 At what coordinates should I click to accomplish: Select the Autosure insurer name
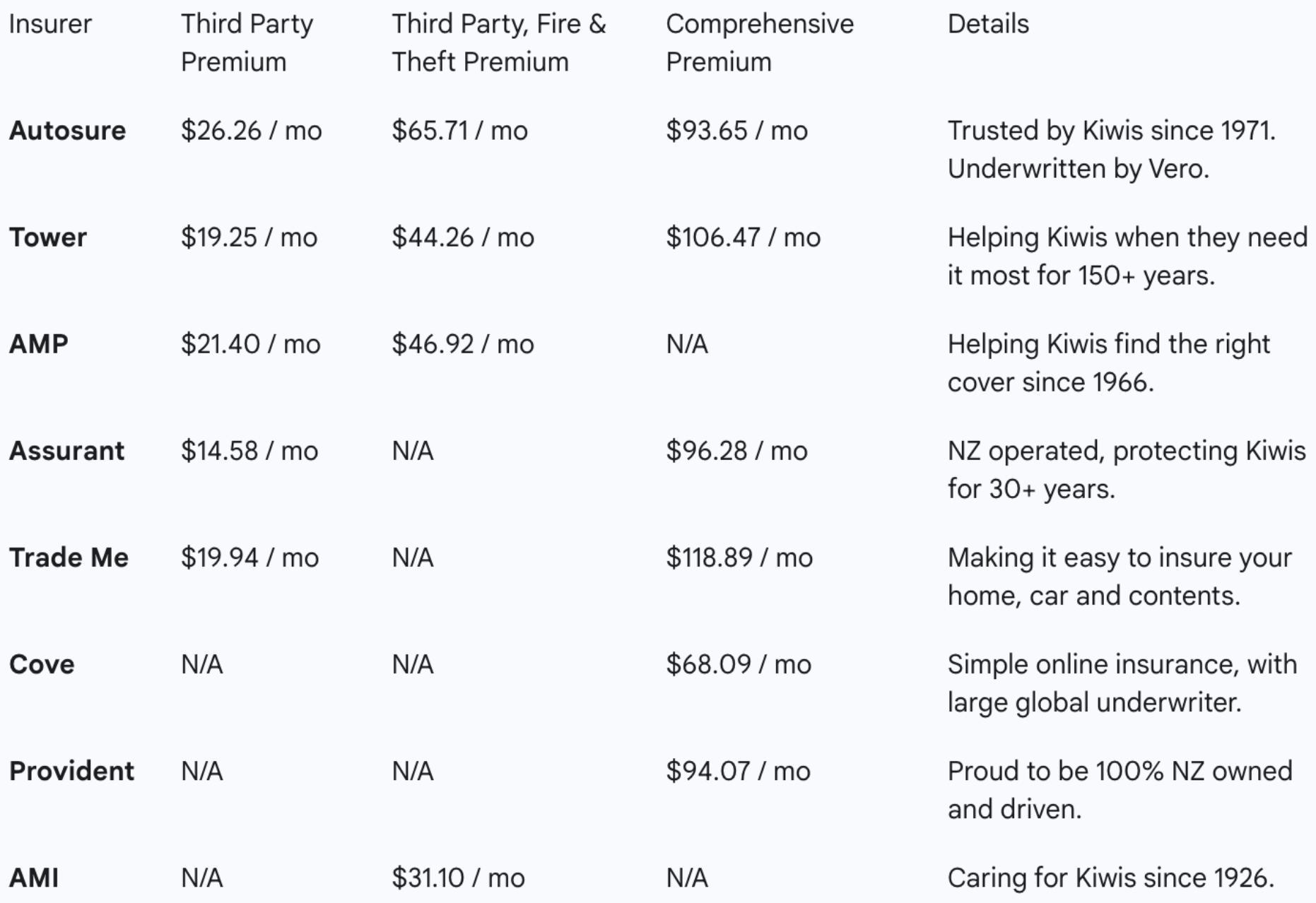click(x=67, y=131)
